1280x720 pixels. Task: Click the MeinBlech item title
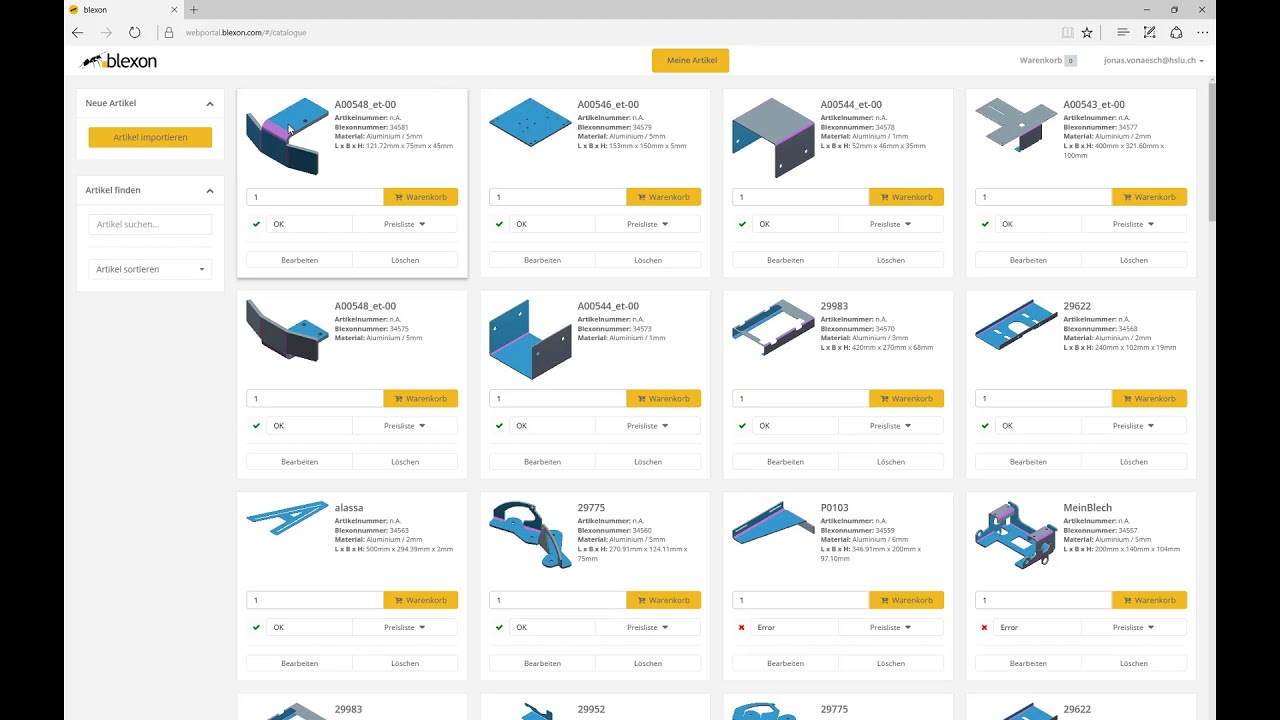[1087, 508]
